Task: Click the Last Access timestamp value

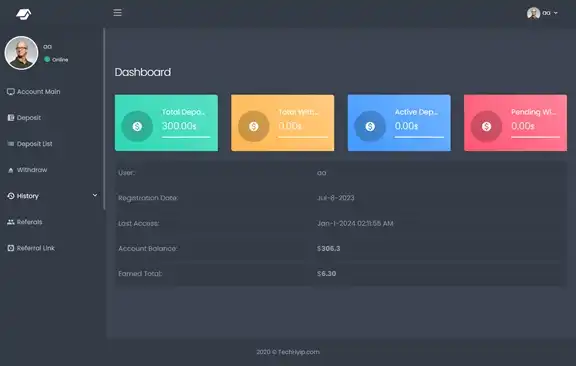Action: click(355, 223)
